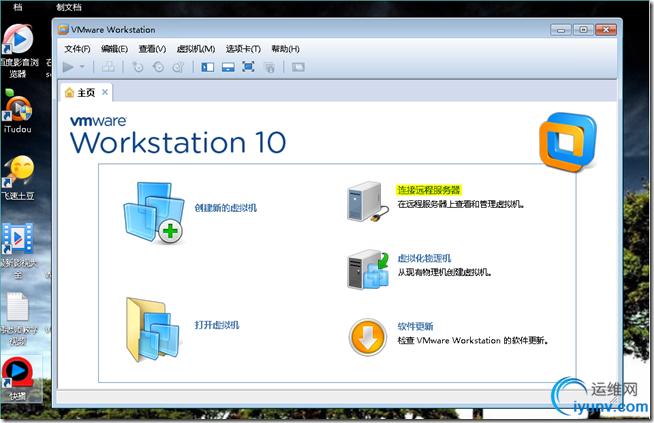Close the 主页 tab
The height and width of the screenshot is (423, 654).
[x=105, y=92]
